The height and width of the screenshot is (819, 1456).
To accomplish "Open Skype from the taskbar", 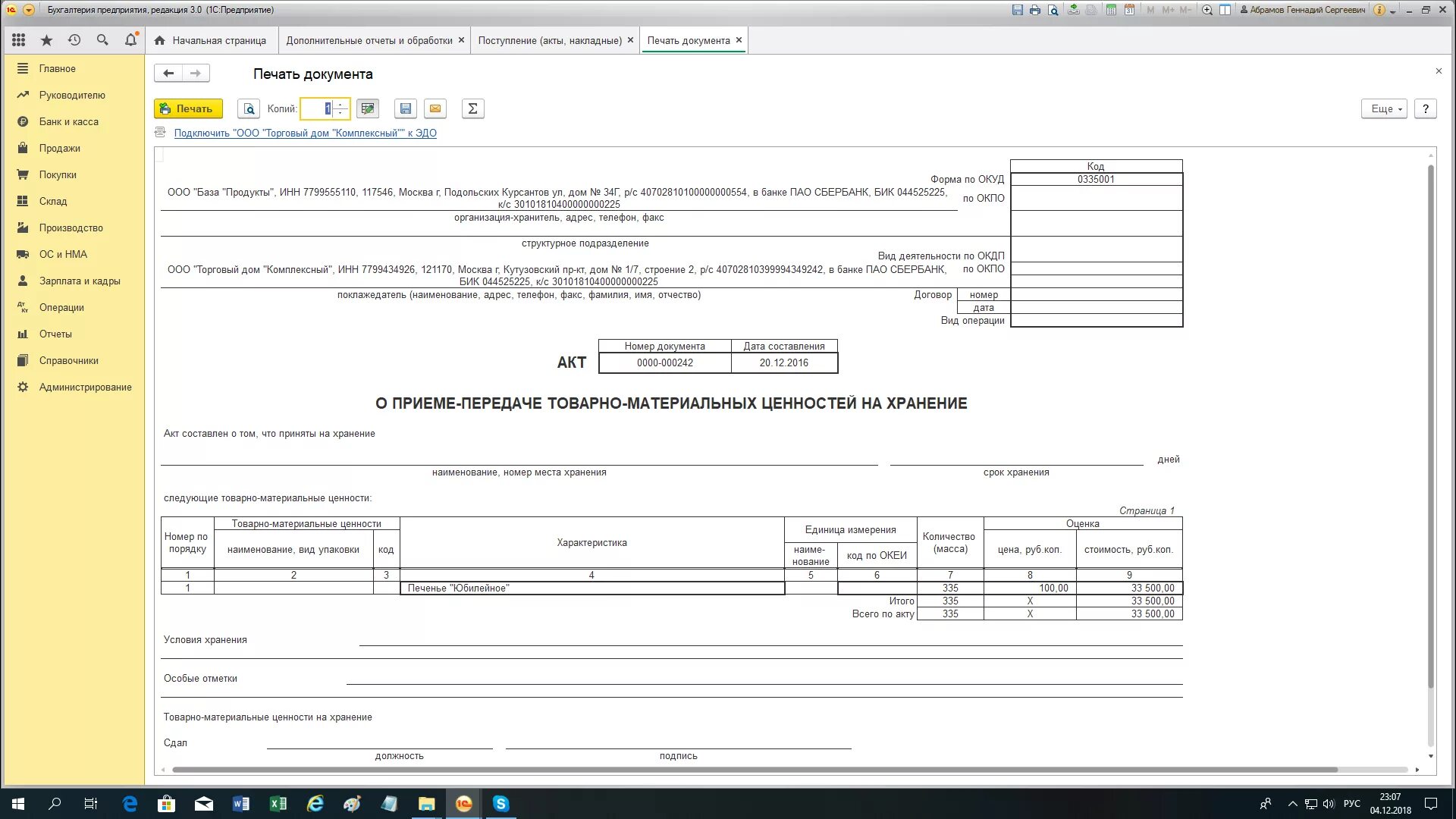I will (x=500, y=804).
